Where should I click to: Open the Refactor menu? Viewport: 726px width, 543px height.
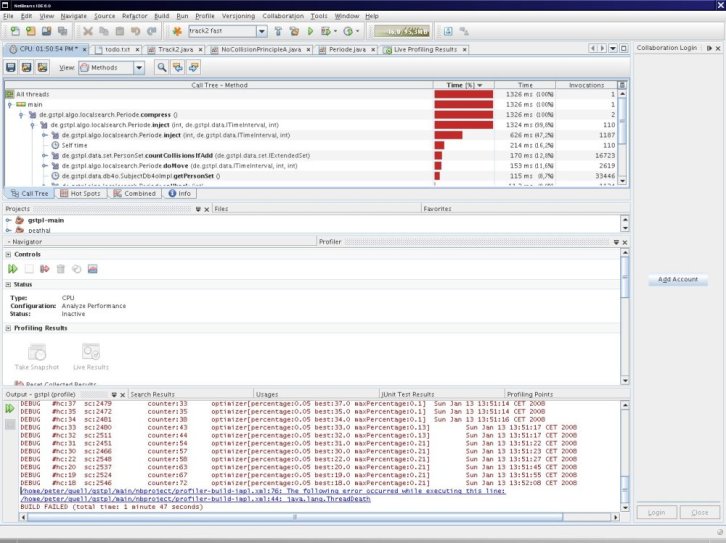pyautogui.click(x=134, y=17)
